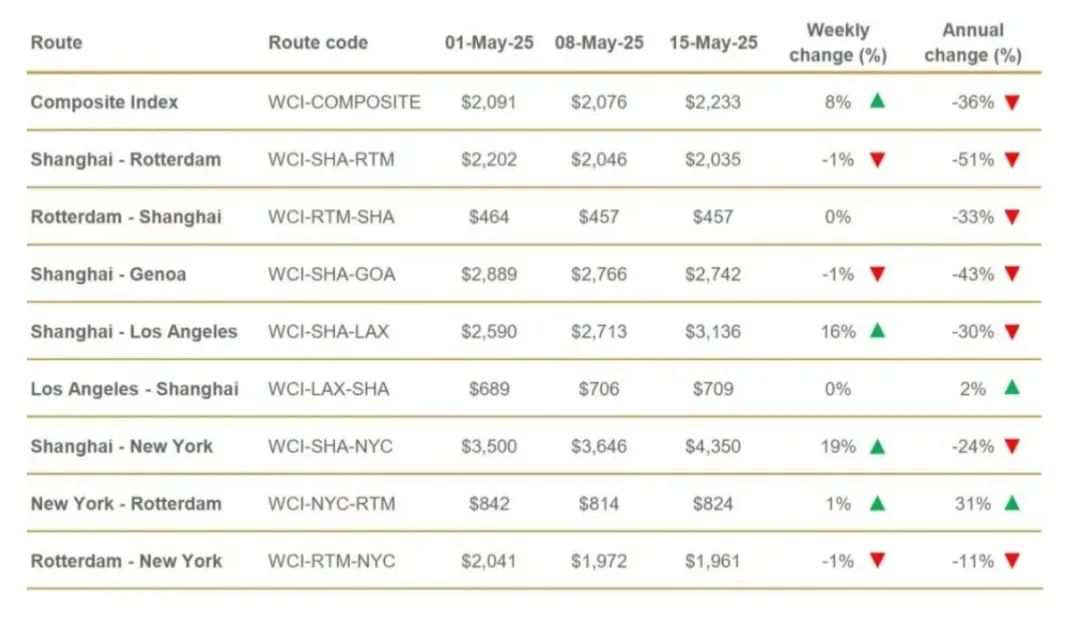Screen dimensions: 1080x619
Task: Click red weekly arrow for Rotterdam - New York
Action: tap(877, 560)
